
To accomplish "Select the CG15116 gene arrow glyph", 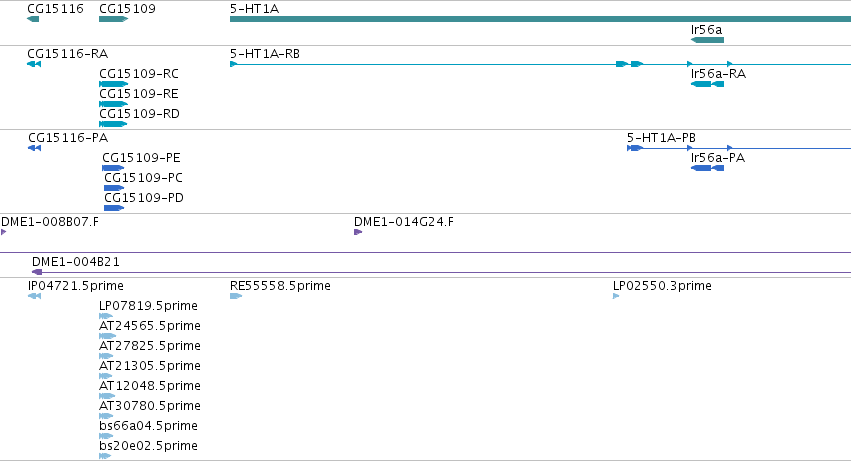I will (x=33, y=19).
